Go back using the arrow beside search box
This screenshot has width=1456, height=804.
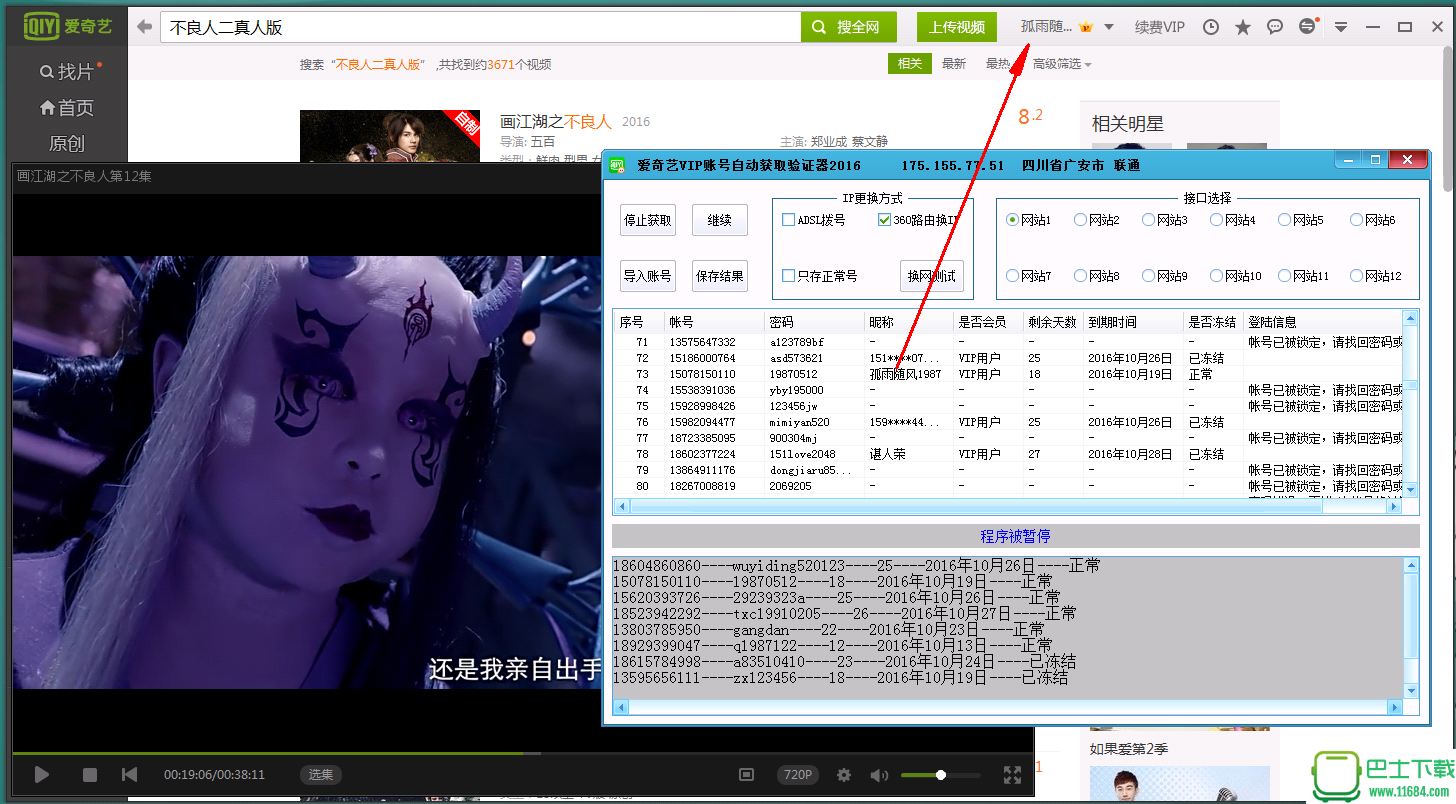coord(144,27)
